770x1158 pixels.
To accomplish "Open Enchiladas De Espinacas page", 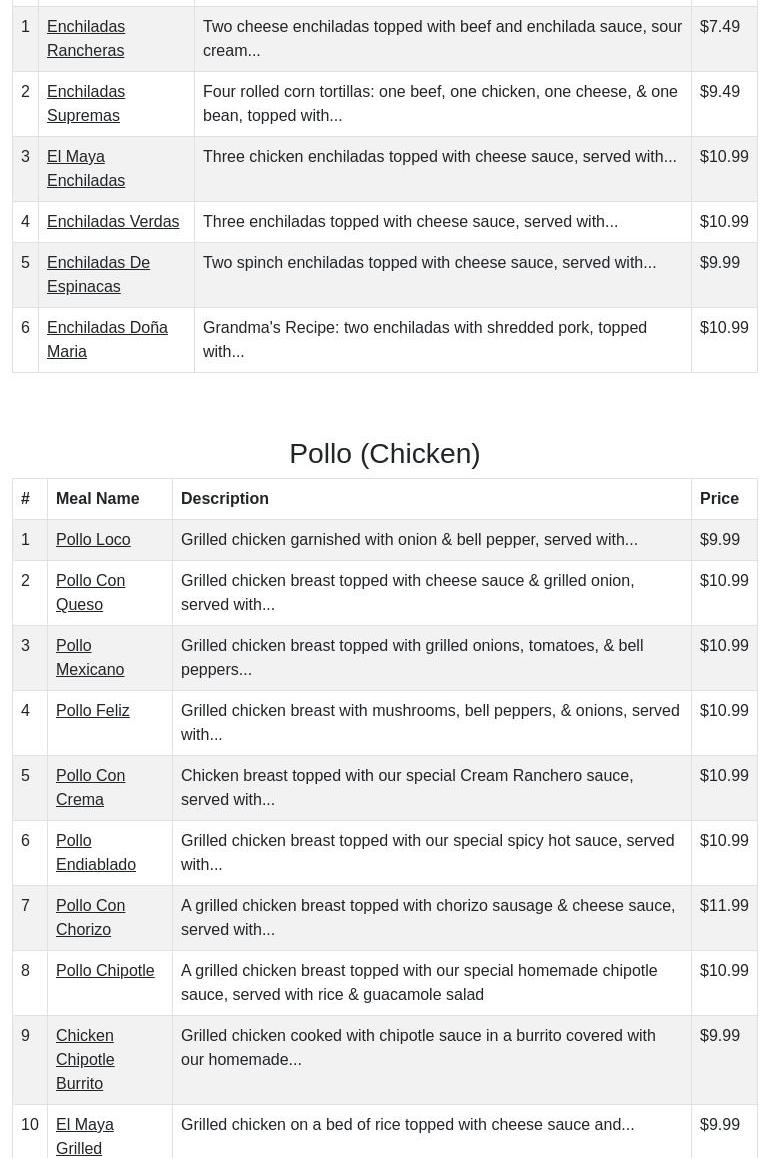I will coord(98,274).
